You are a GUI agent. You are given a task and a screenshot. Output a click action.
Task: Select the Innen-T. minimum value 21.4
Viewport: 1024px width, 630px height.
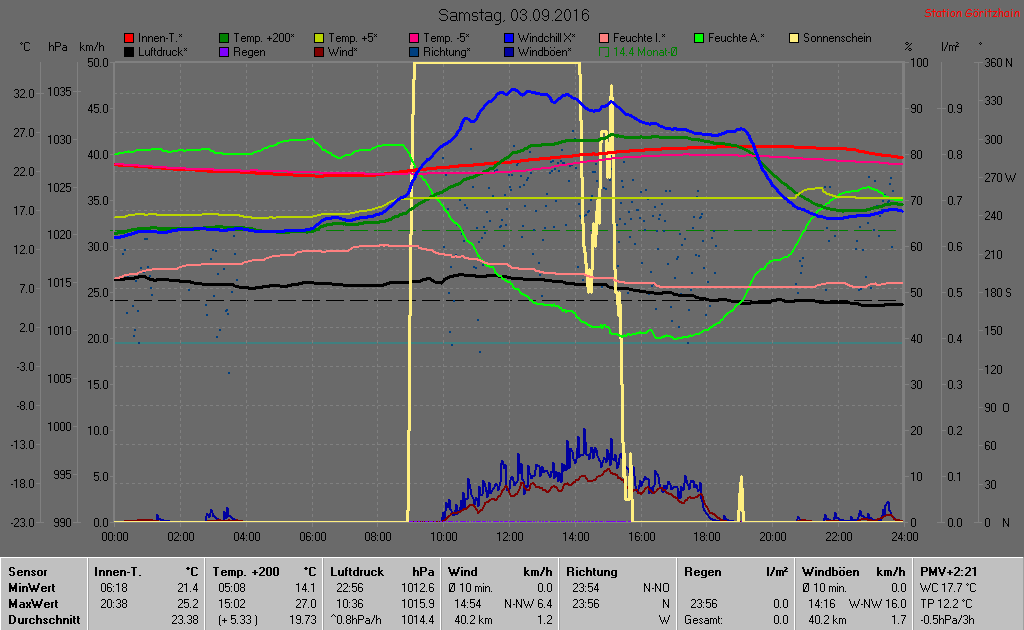point(187,588)
